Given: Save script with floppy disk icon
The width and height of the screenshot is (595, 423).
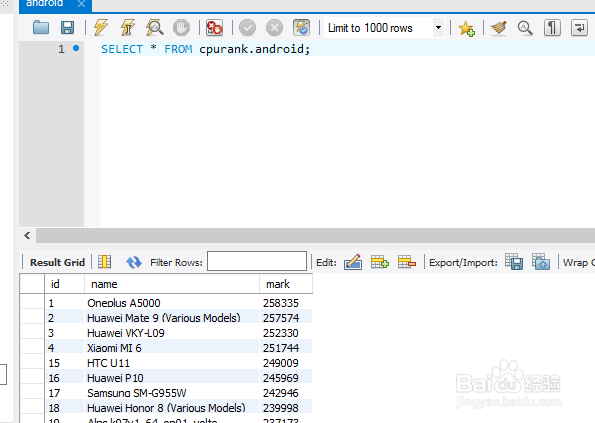Looking at the screenshot, I should [x=68, y=28].
